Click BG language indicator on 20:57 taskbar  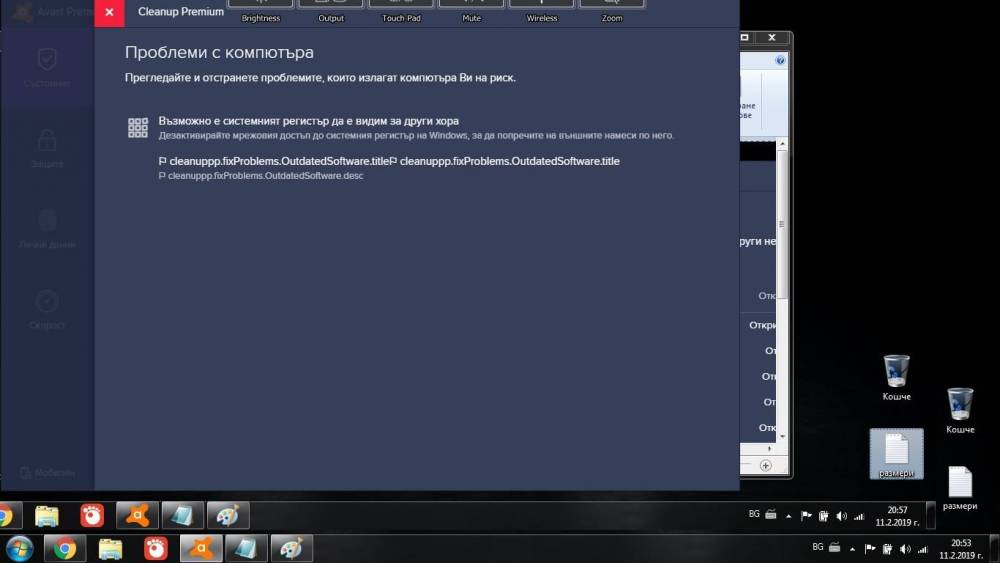[x=754, y=514]
